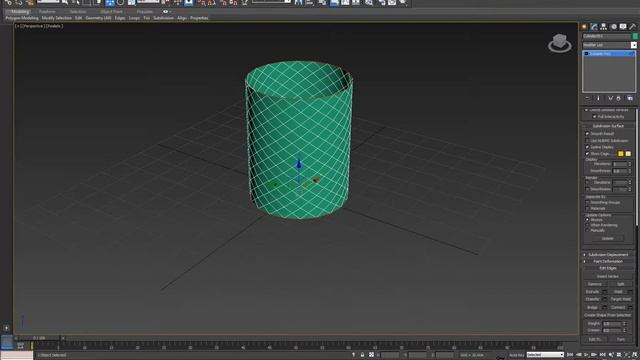
Task: Toggle the Show Cage checkbox
Action: point(587,153)
